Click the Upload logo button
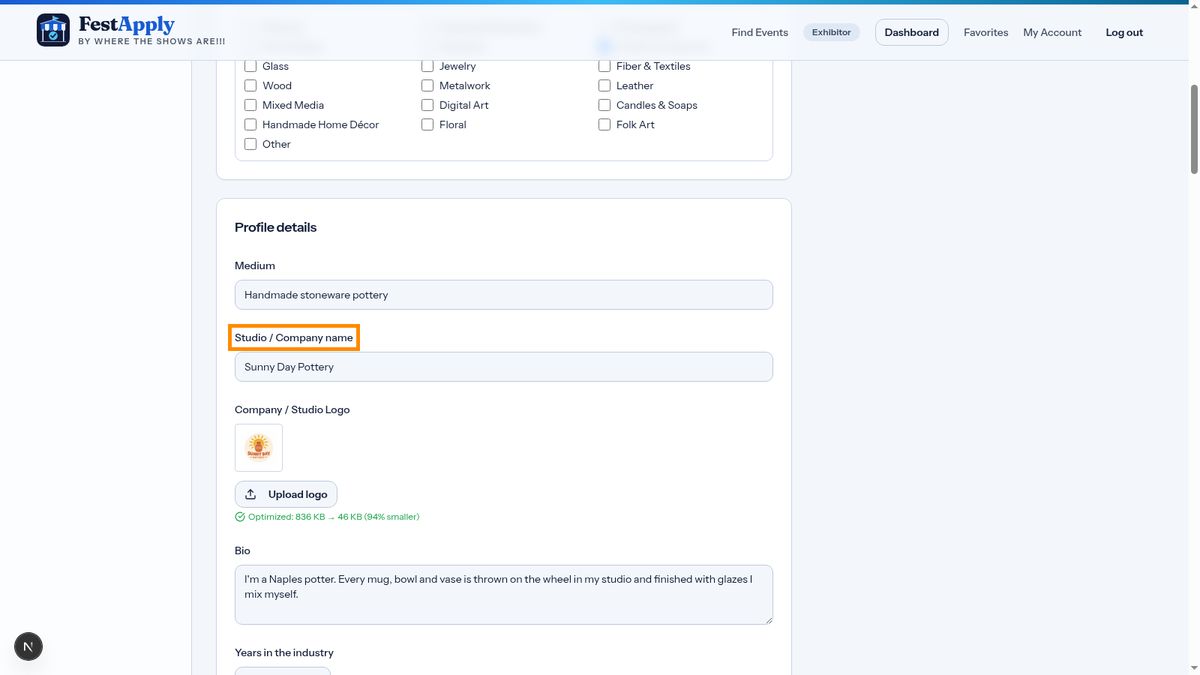Screen dimensions: 1200x675 pyautogui.click(x=286, y=494)
